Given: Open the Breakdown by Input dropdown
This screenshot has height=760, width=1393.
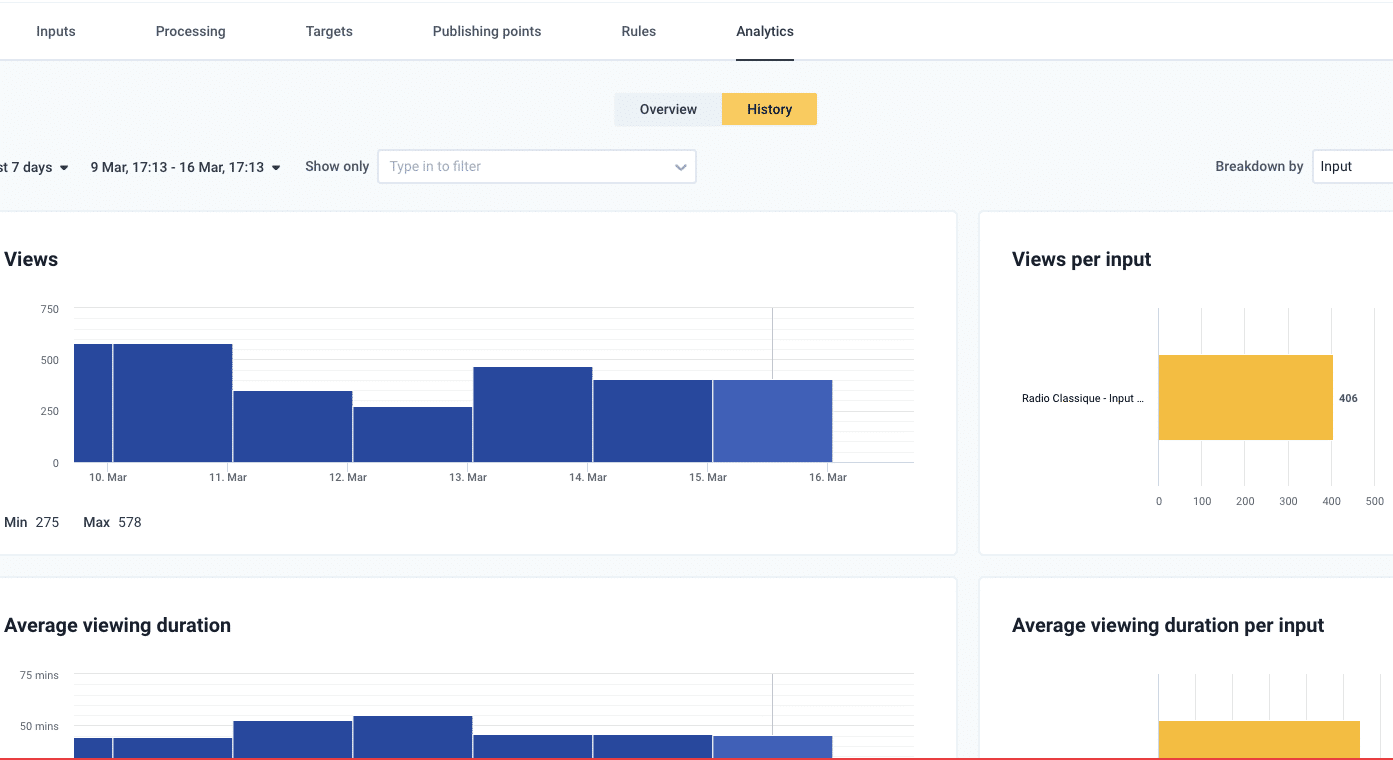Looking at the screenshot, I should (1355, 167).
